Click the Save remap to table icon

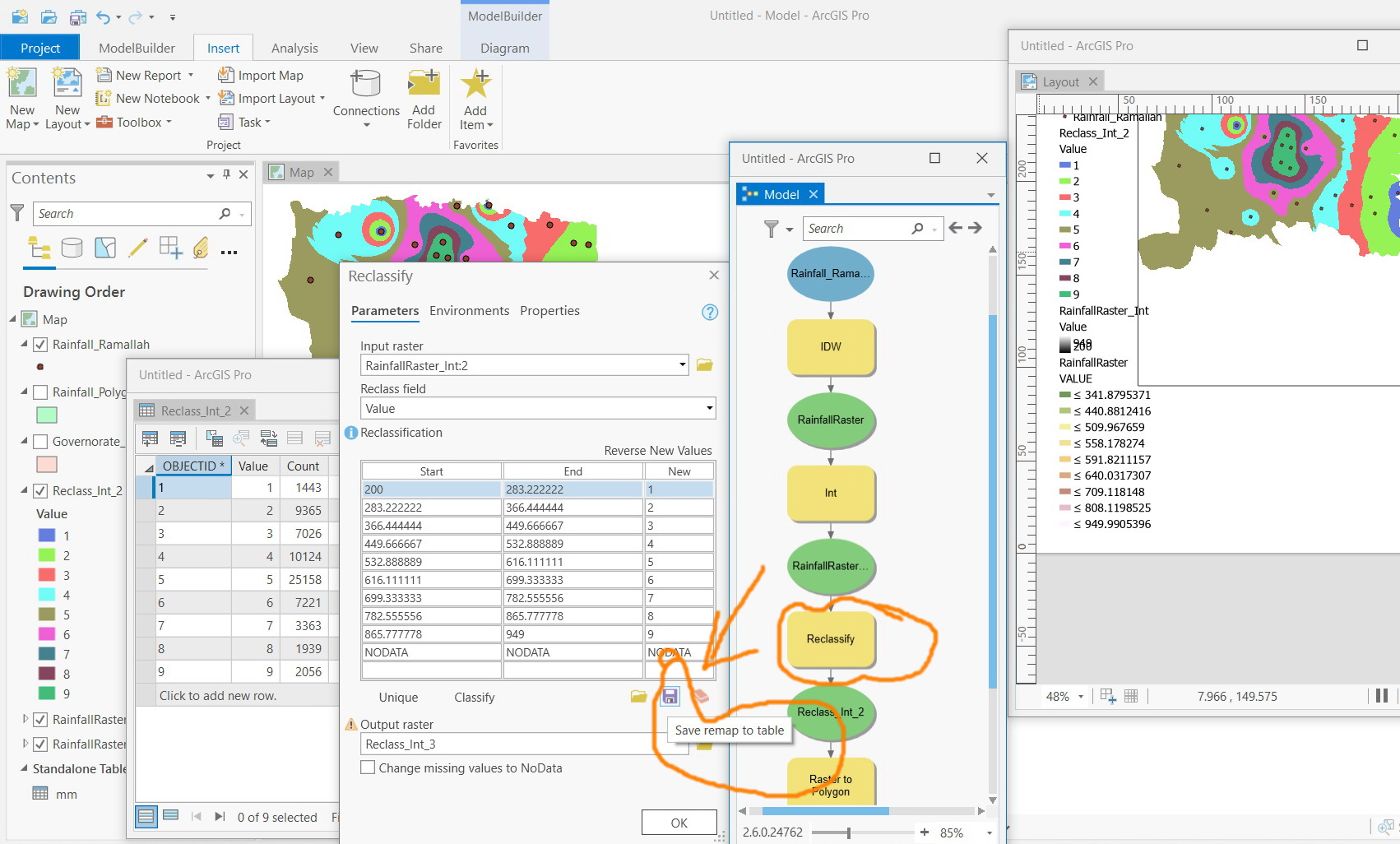(670, 697)
